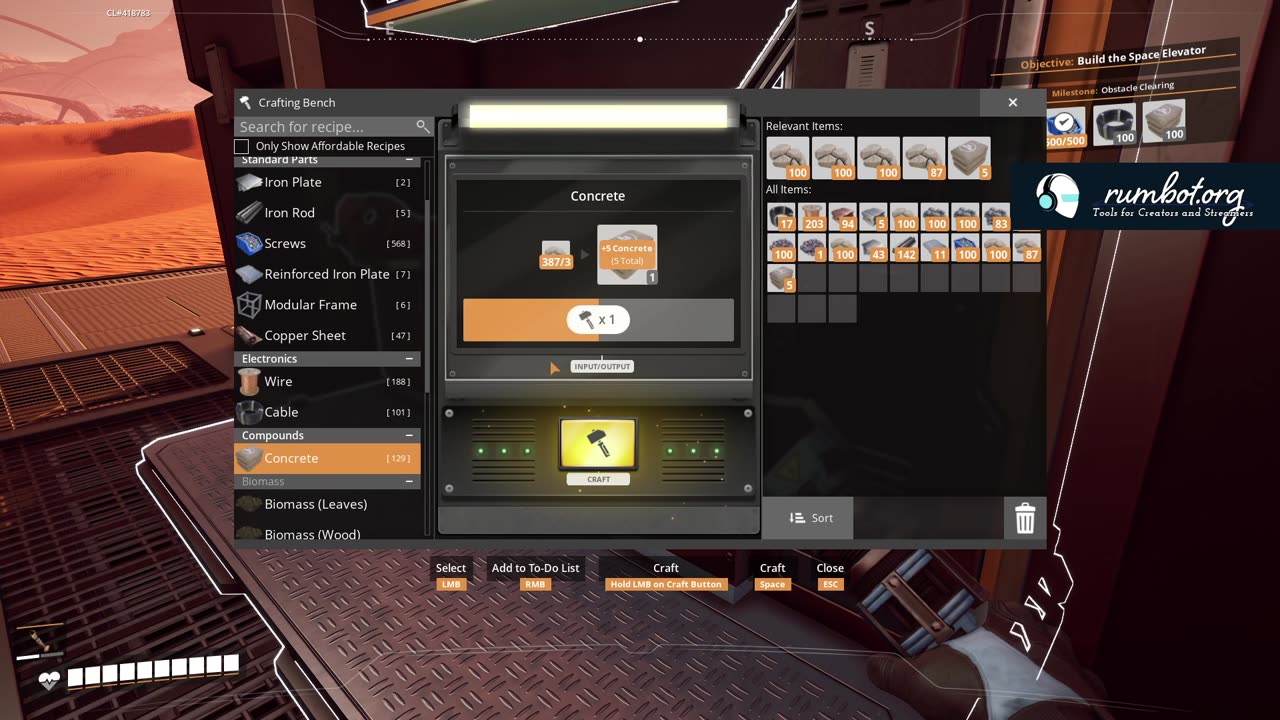Click the Iron Rod stack of 142
The height and width of the screenshot is (720, 1280).
click(904, 248)
